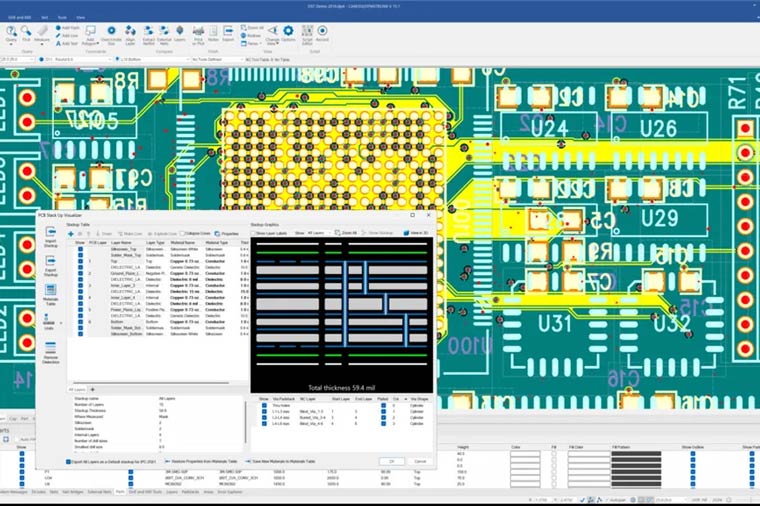This screenshot has height=506, width=760.
Task: Choose Add Flash in the ribbon
Action: click(68, 28)
